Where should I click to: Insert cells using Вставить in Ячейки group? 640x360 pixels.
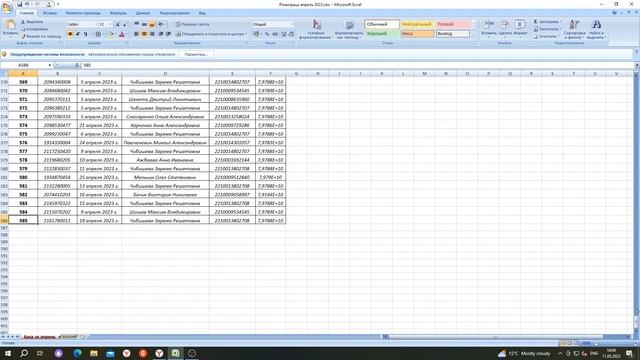(x=489, y=28)
